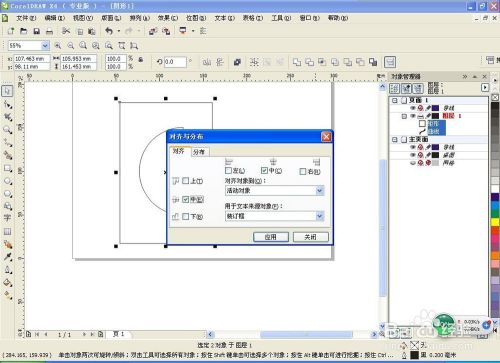
Task: Click the Open file folder icon
Action: point(23,31)
